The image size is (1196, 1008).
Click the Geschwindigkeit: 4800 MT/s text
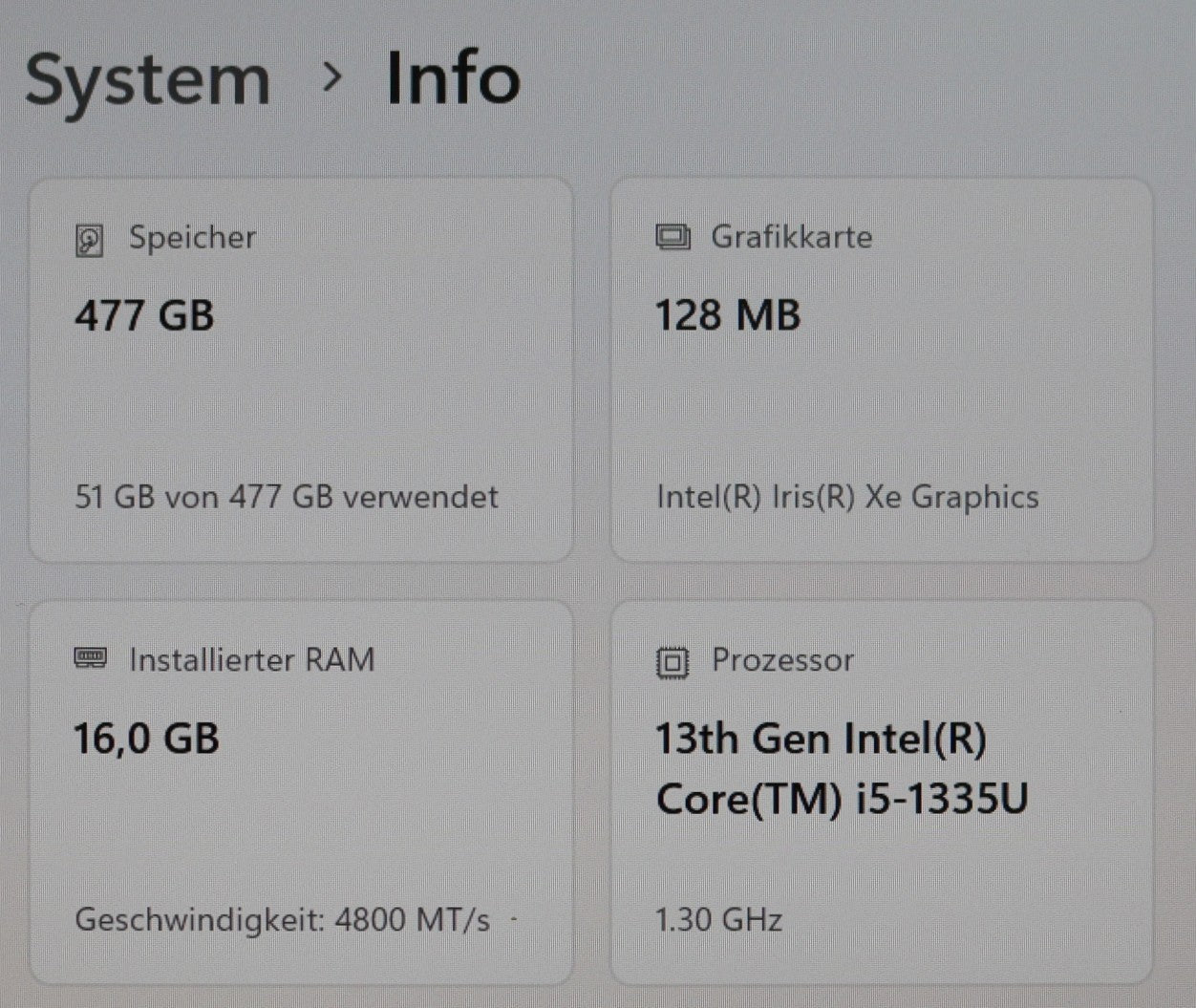(283, 919)
